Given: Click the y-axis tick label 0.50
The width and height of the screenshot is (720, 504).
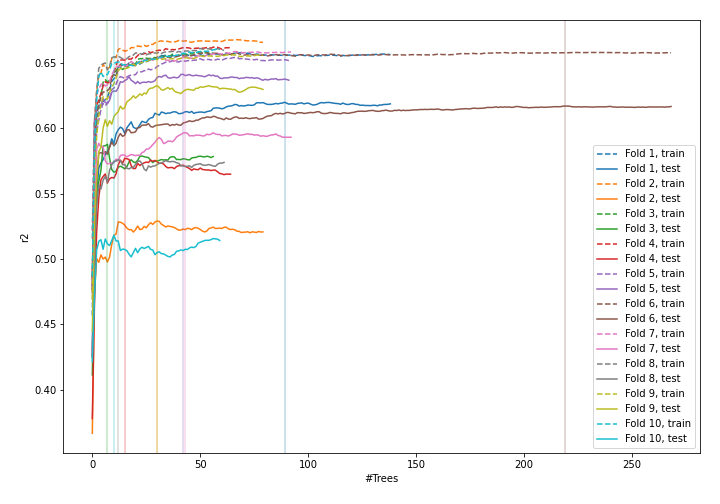Looking at the screenshot, I should point(45,259).
